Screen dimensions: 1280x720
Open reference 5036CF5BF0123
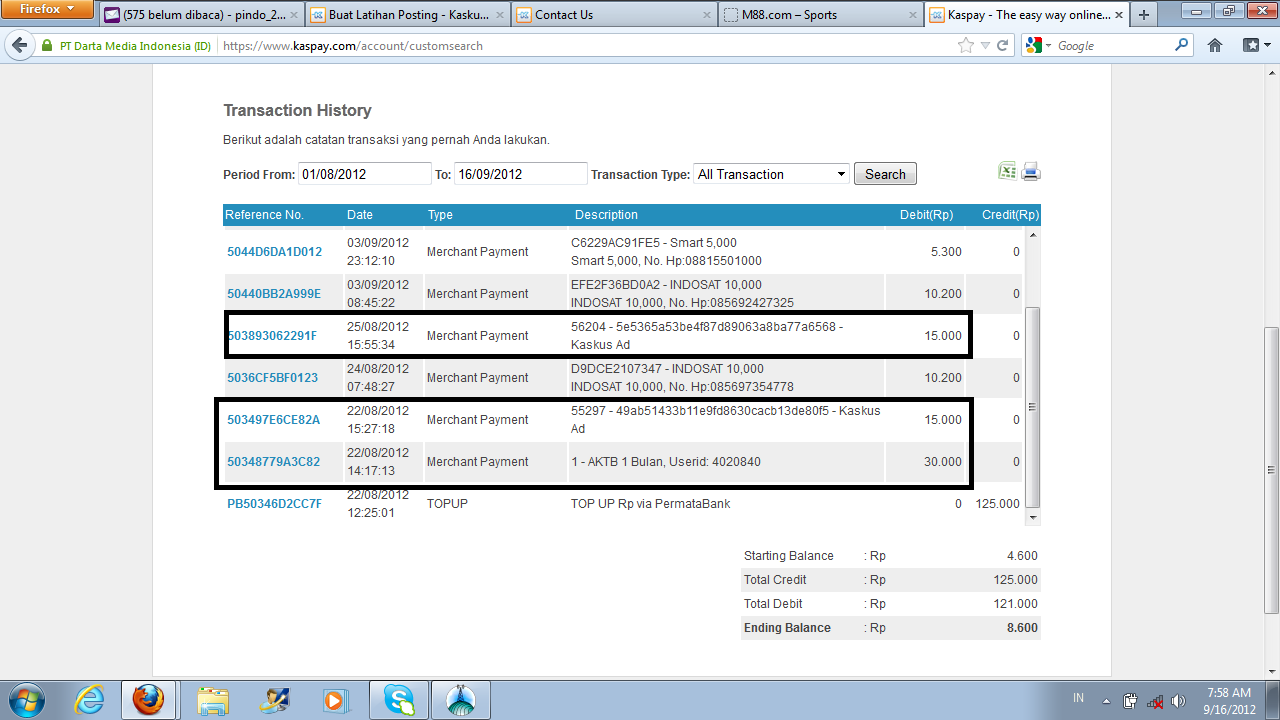point(272,378)
